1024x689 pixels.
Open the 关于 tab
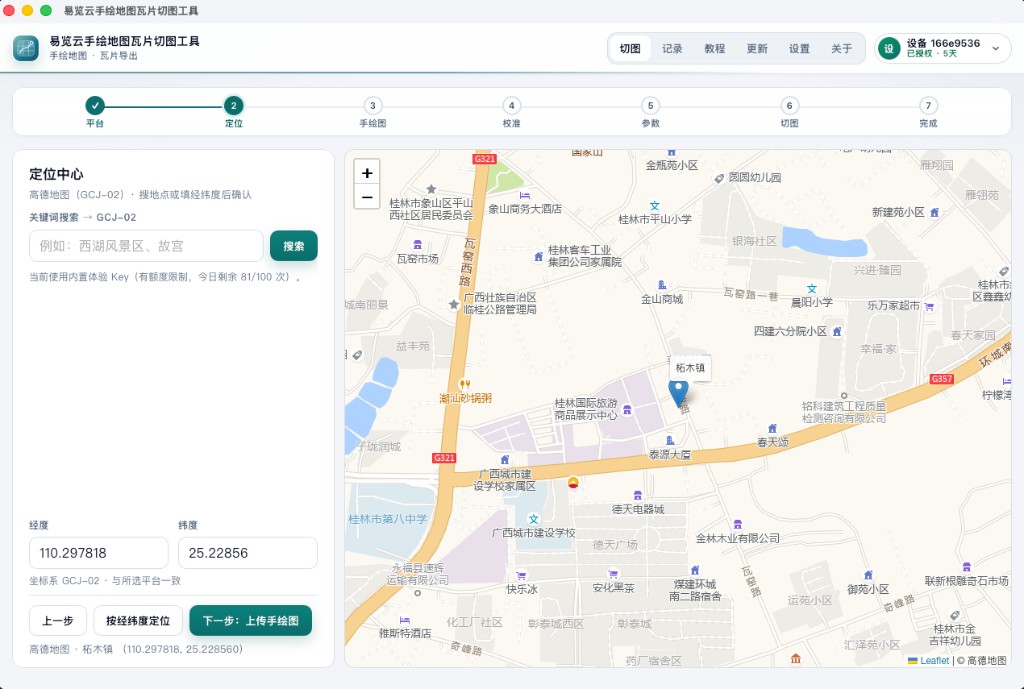(841, 48)
